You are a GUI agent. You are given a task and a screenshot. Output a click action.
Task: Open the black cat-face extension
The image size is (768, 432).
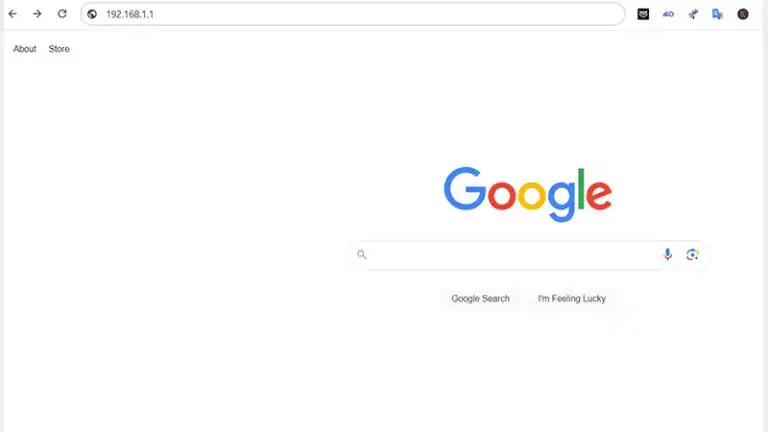pyautogui.click(x=643, y=14)
